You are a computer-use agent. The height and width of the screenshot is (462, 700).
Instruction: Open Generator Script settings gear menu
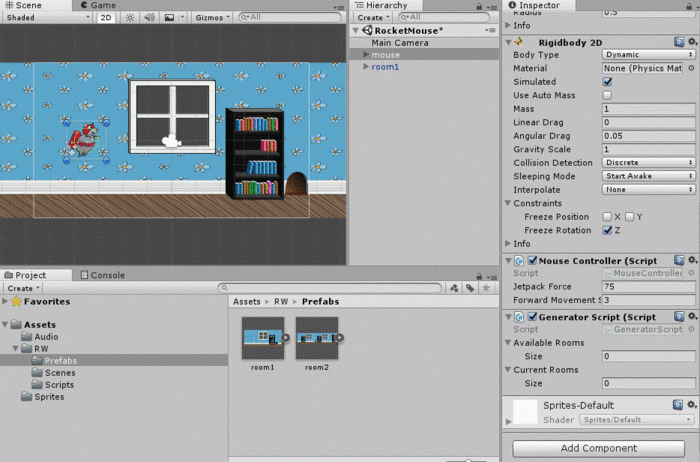pos(692,316)
